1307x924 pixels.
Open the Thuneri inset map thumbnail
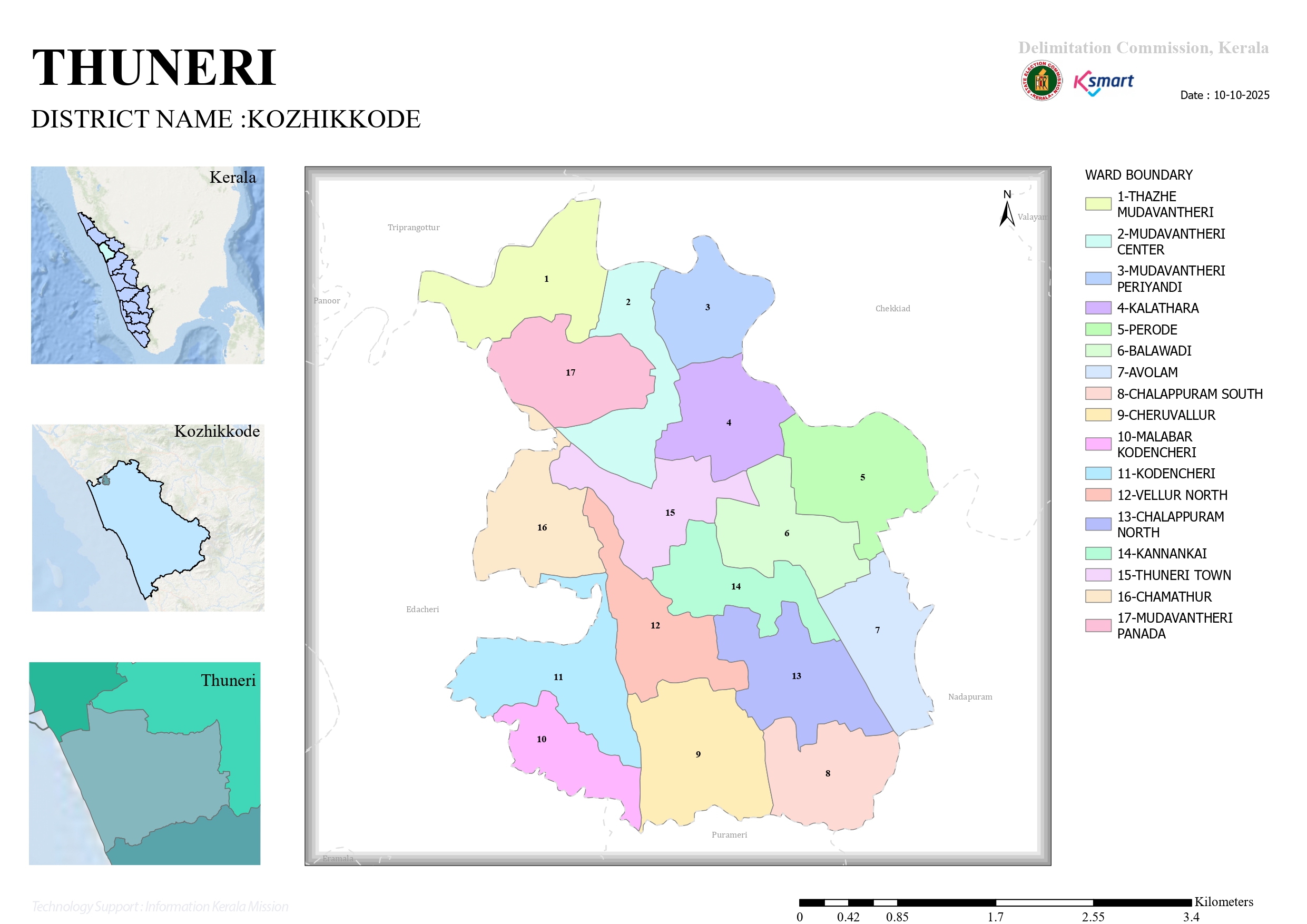pyautogui.click(x=144, y=763)
